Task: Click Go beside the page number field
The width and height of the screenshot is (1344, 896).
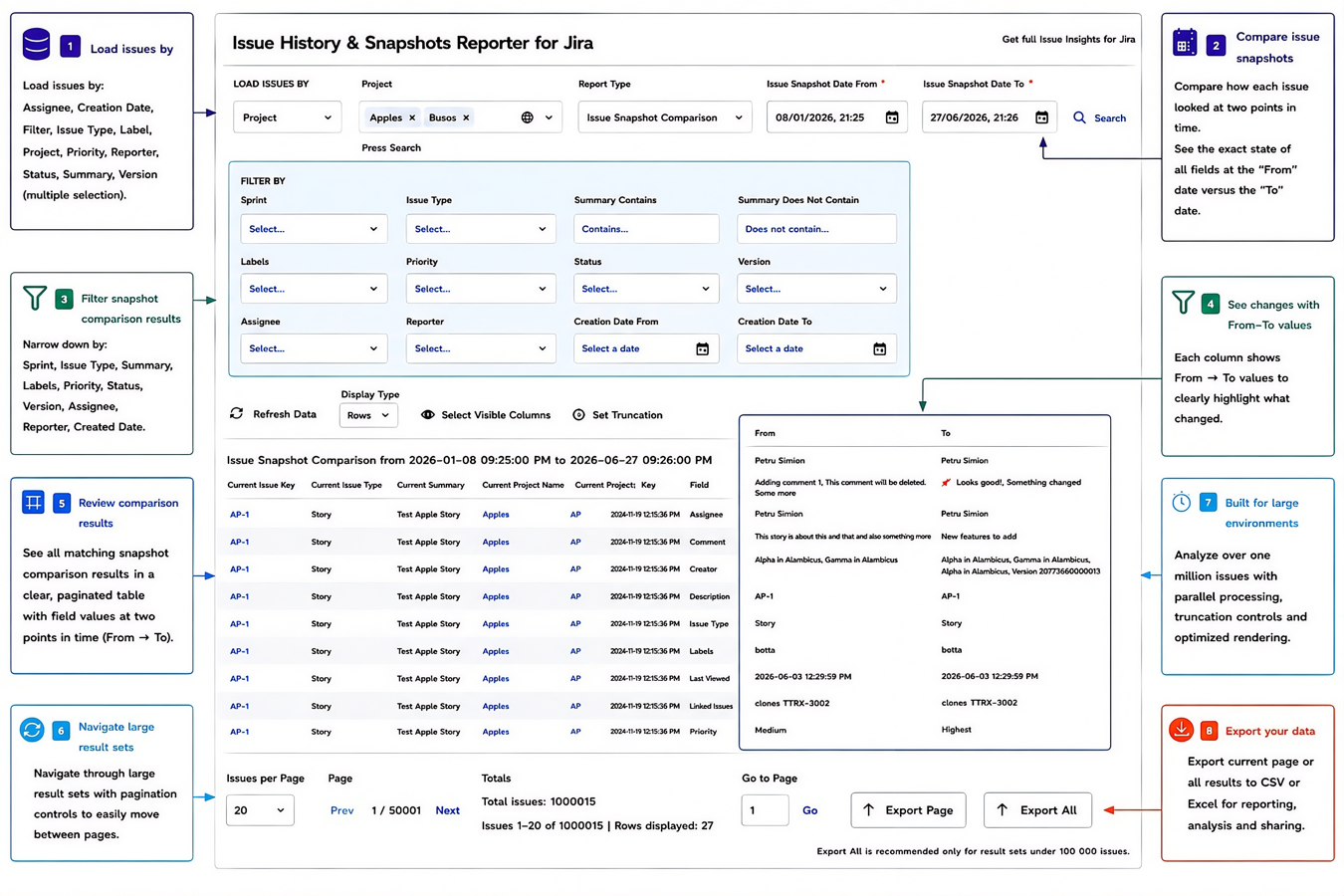Action: pos(809,810)
